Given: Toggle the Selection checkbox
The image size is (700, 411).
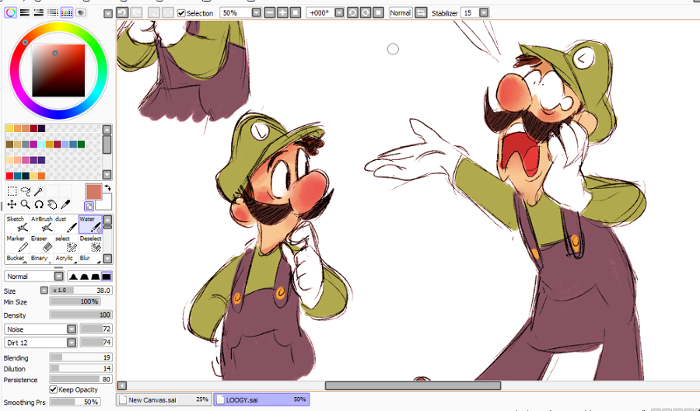Looking at the screenshot, I should click(x=181, y=13).
